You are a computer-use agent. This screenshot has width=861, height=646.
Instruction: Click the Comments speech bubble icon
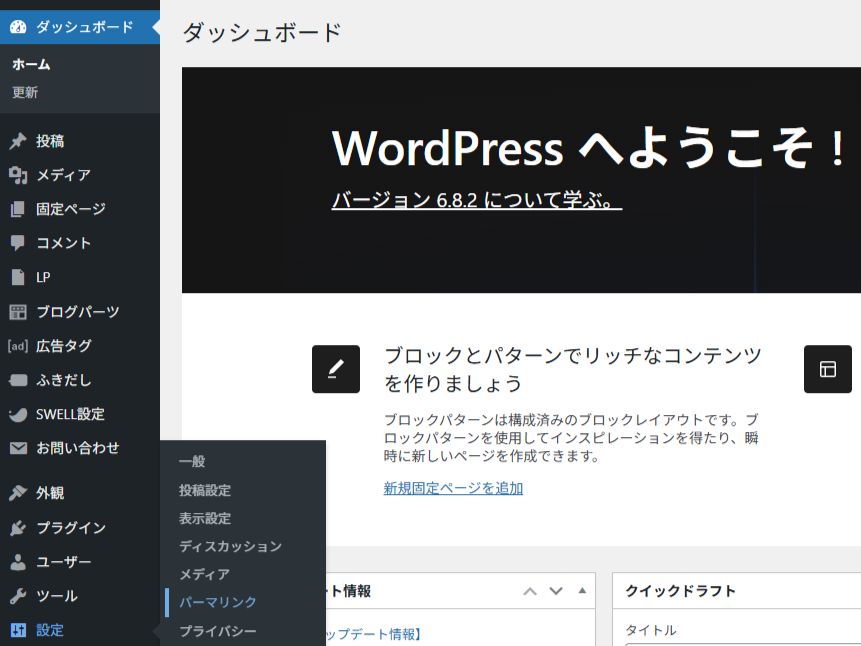(x=18, y=243)
